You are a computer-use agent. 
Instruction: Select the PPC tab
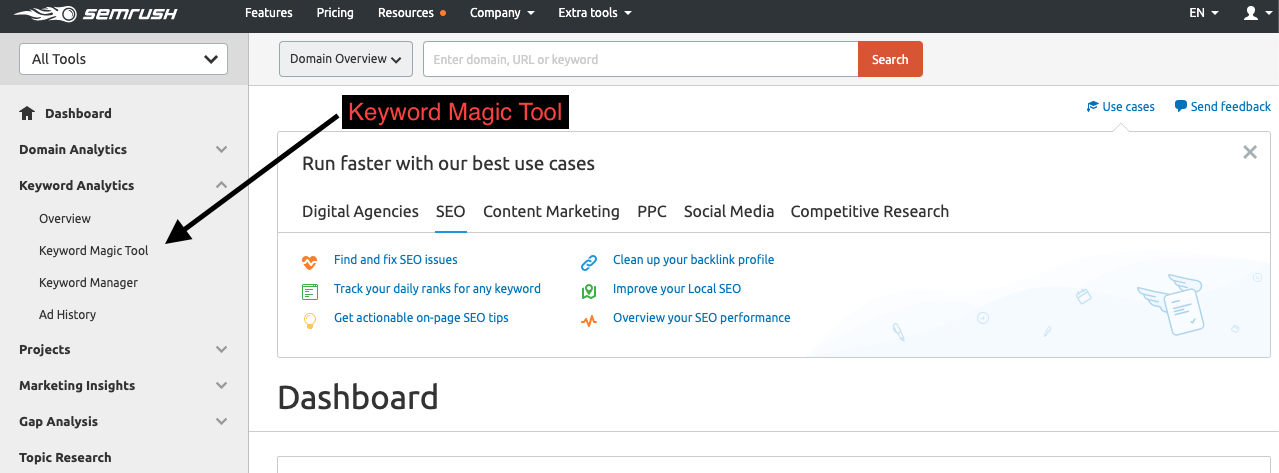pos(651,211)
